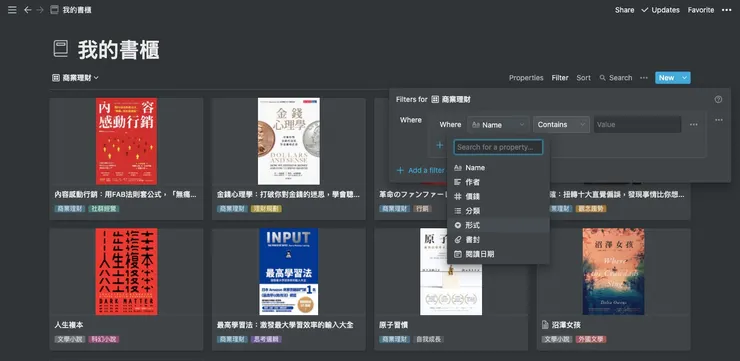
Task: Click the 沼澤女孩 card title
Action: [567, 325]
